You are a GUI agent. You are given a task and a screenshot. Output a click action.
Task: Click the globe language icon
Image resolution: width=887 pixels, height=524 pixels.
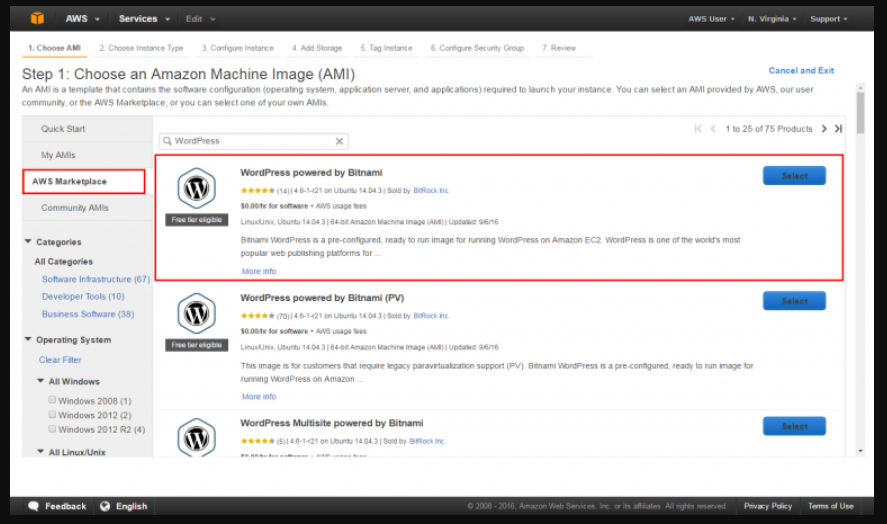(104, 506)
